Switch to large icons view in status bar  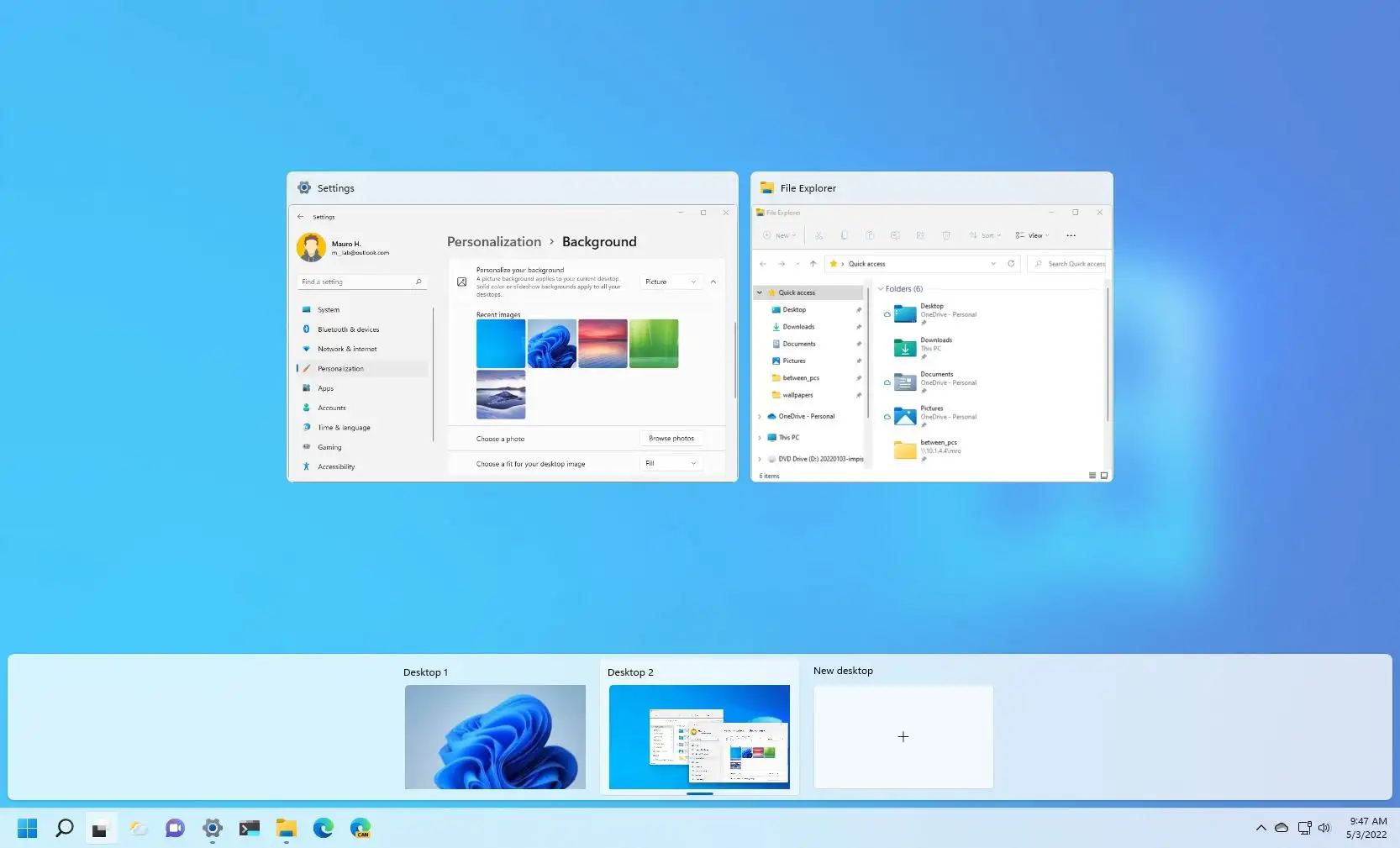coord(1104,476)
